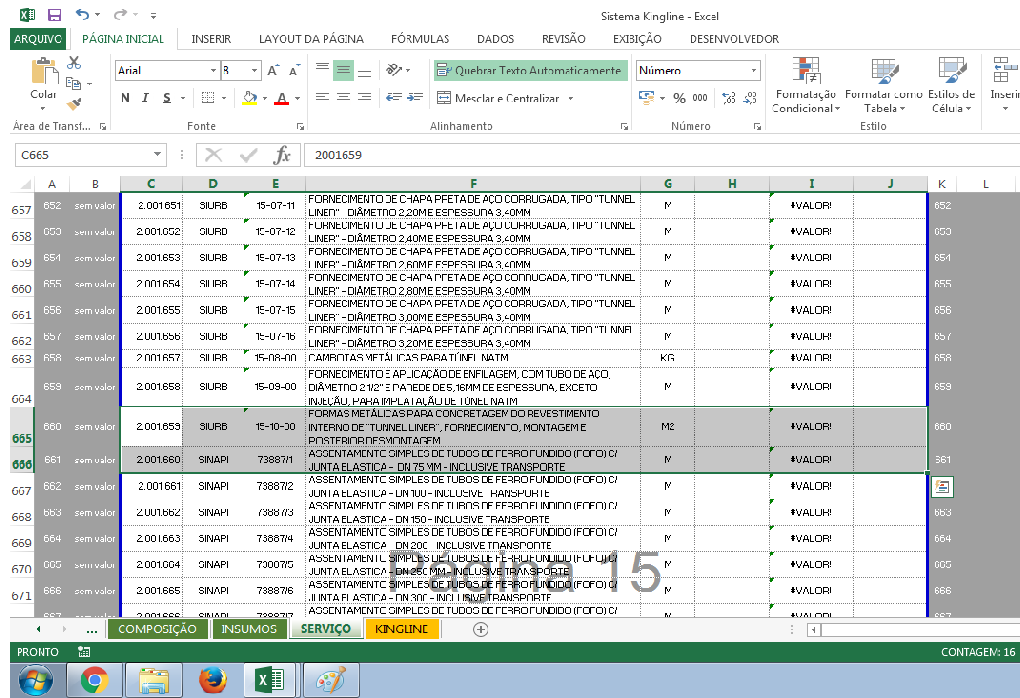The image size is (1020, 698).
Task: Open the KINGLINE sheet tab
Action: [401, 629]
